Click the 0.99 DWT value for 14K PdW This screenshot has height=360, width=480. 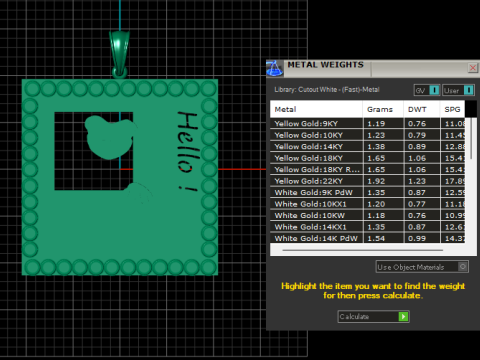pyautogui.click(x=417, y=238)
